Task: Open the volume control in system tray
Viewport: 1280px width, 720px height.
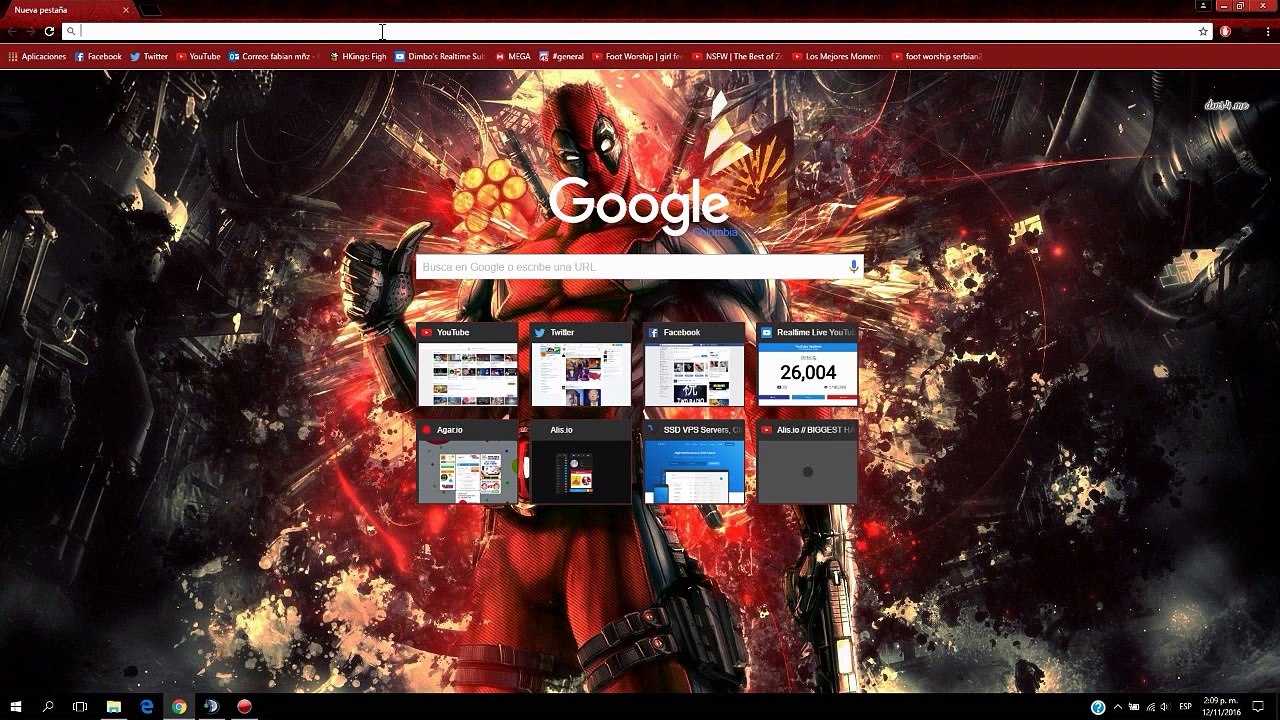Action: click(x=1165, y=707)
